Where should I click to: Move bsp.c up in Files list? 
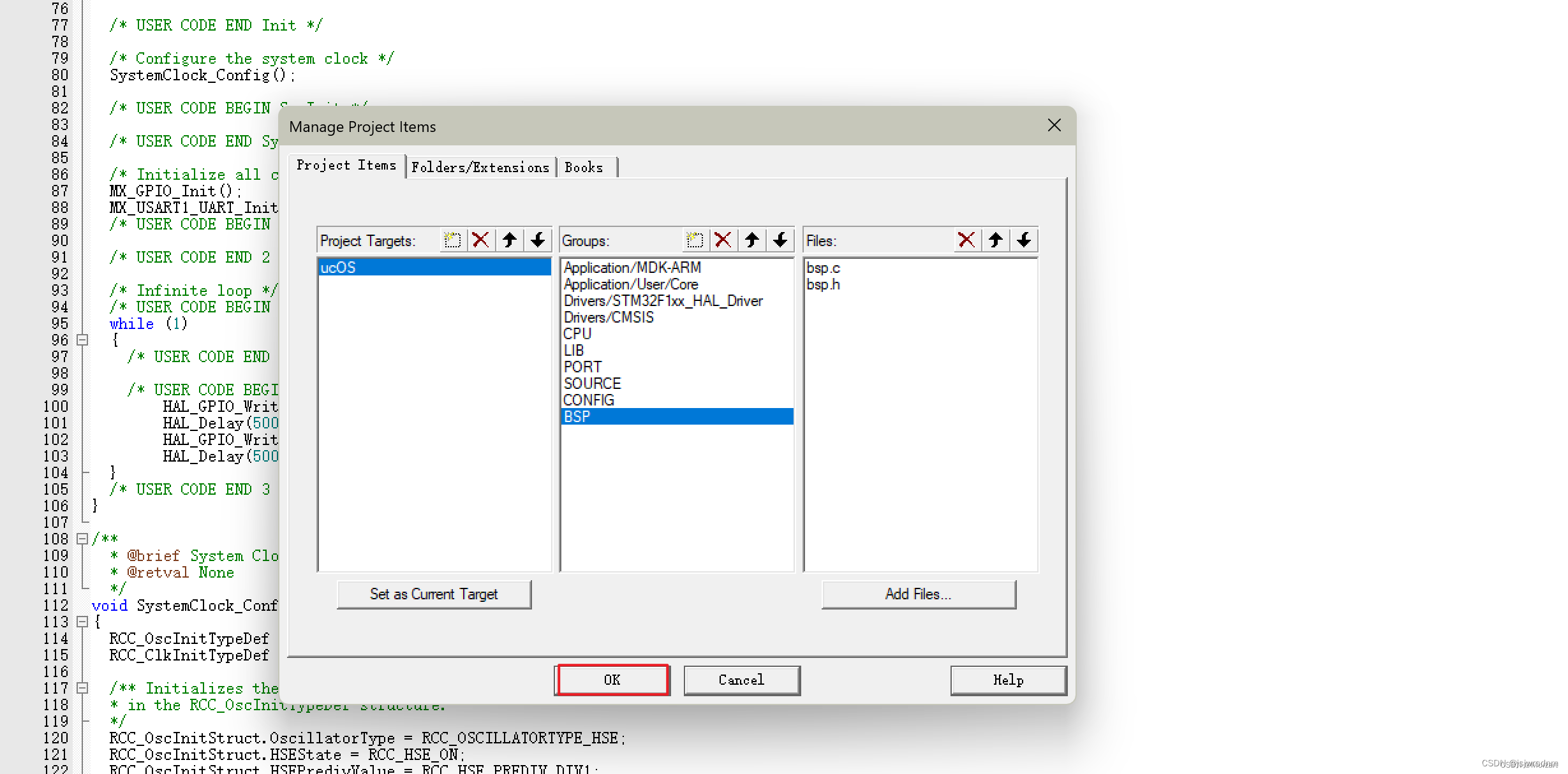coord(995,240)
